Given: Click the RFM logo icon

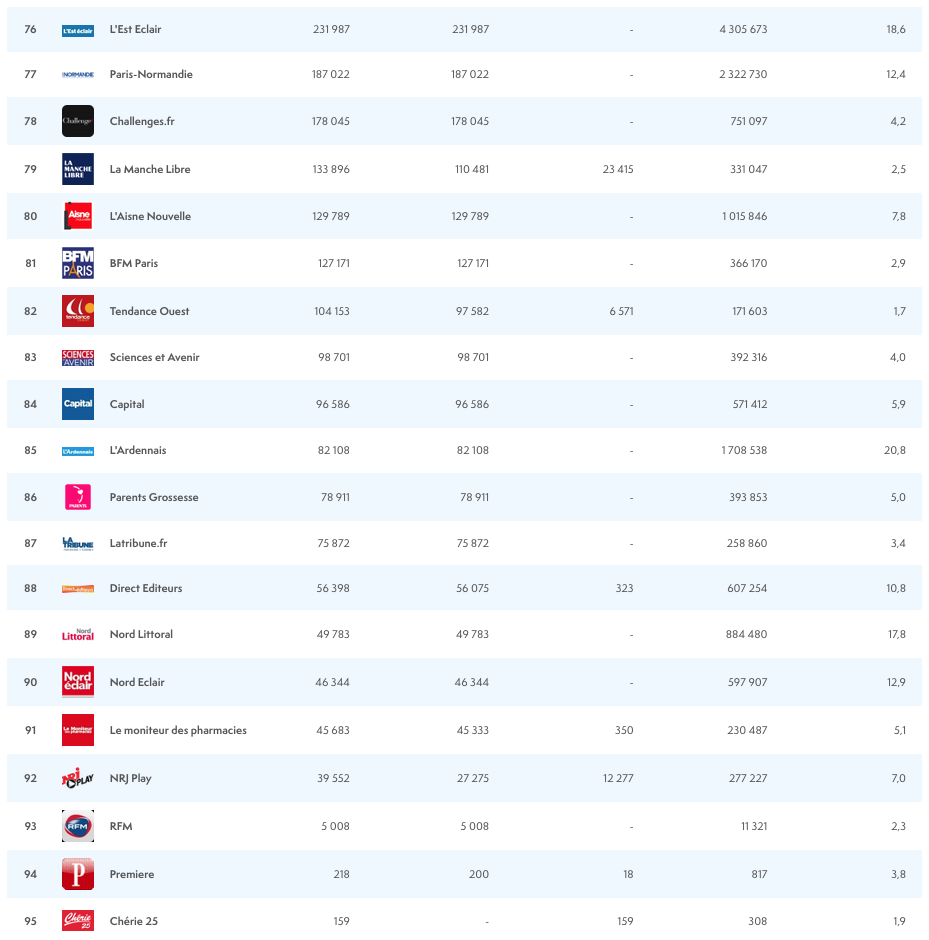Looking at the screenshot, I should (x=78, y=826).
